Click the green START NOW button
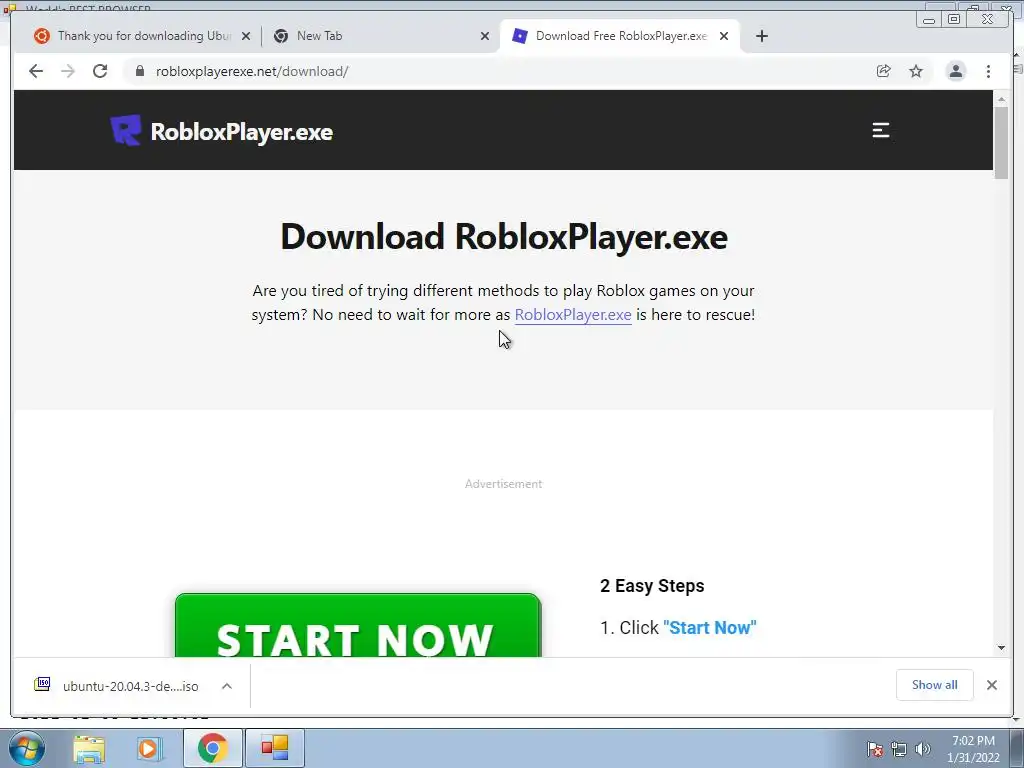 (358, 626)
